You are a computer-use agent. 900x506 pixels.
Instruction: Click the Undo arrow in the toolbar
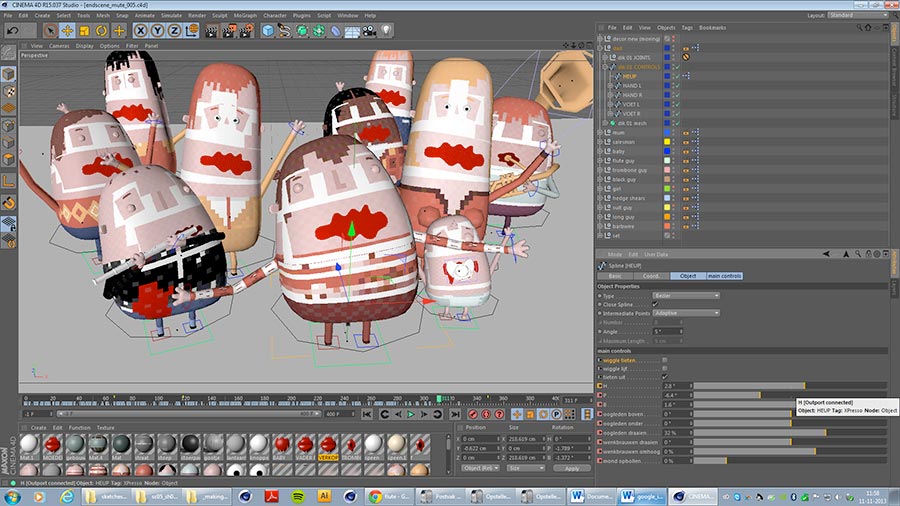pyautogui.click(x=14, y=31)
